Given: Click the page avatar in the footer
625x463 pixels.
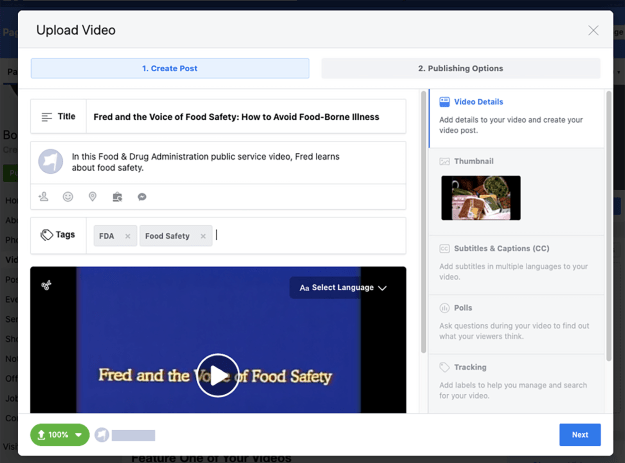Looking at the screenshot, I should click(x=102, y=435).
